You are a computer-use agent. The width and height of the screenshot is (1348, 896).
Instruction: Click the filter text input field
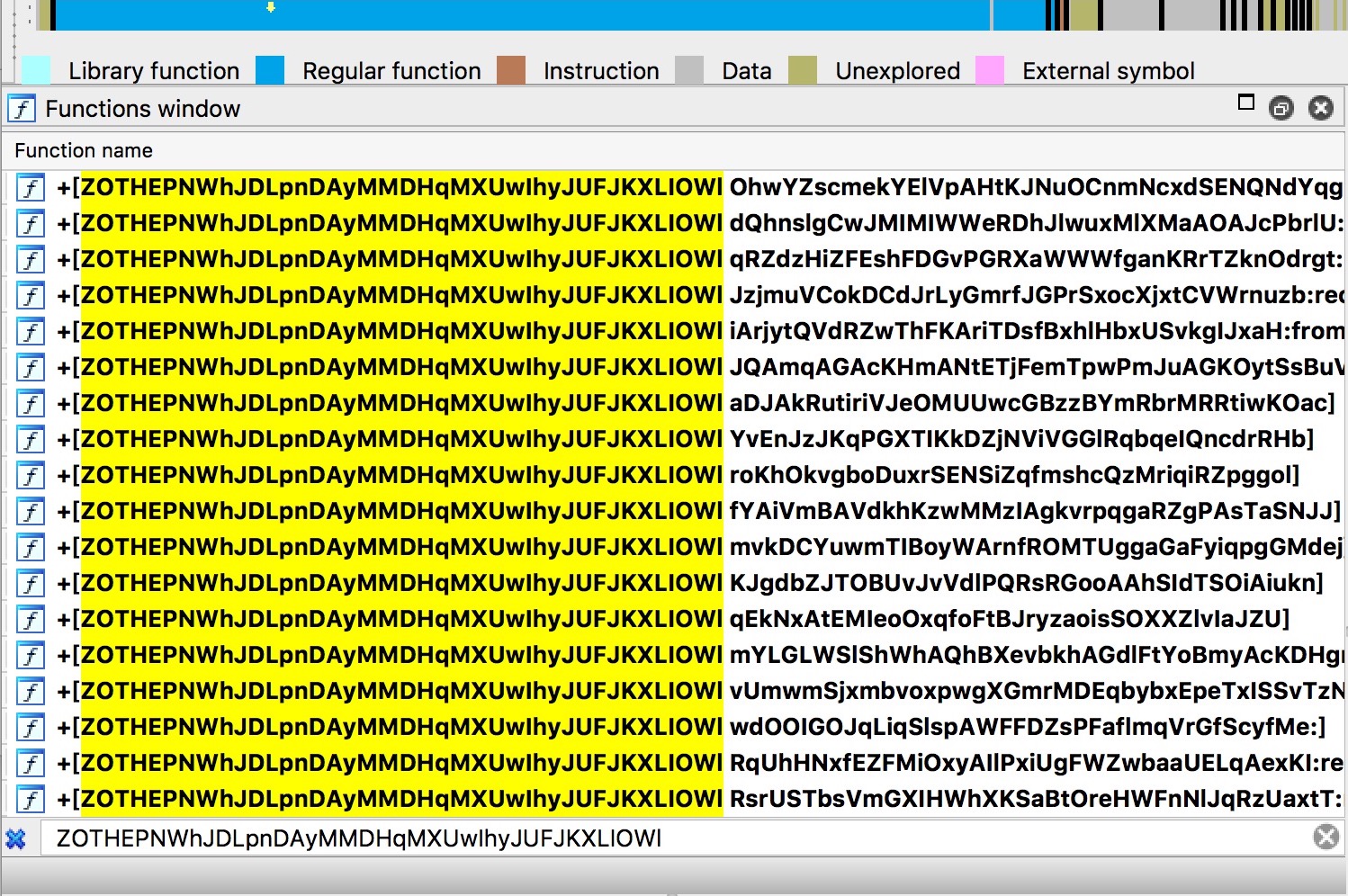[675, 838]
